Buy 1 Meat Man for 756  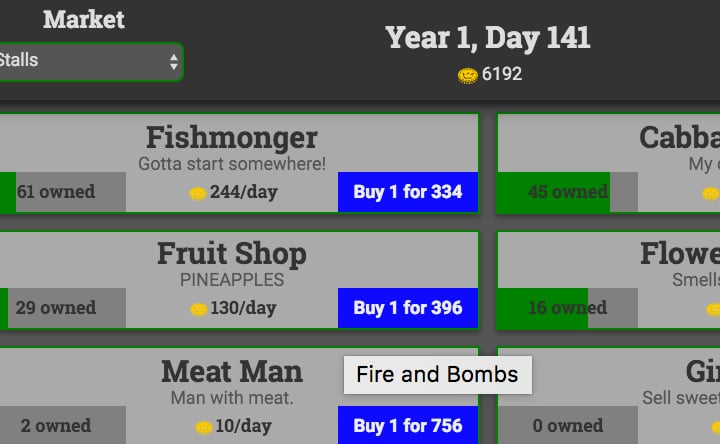tap(408, 426)
